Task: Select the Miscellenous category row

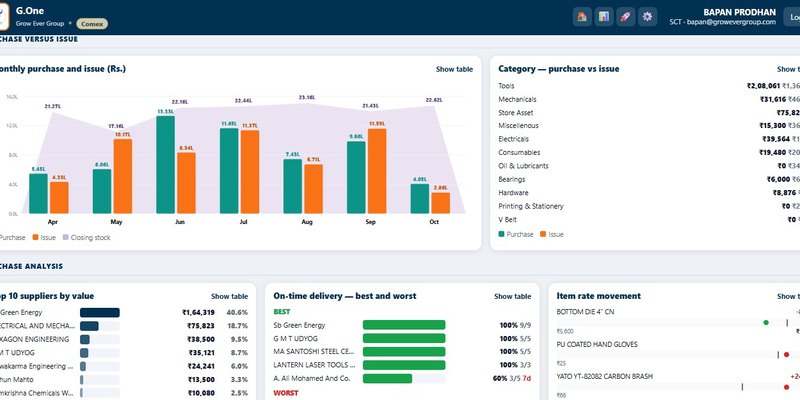Action: point(649,126)
